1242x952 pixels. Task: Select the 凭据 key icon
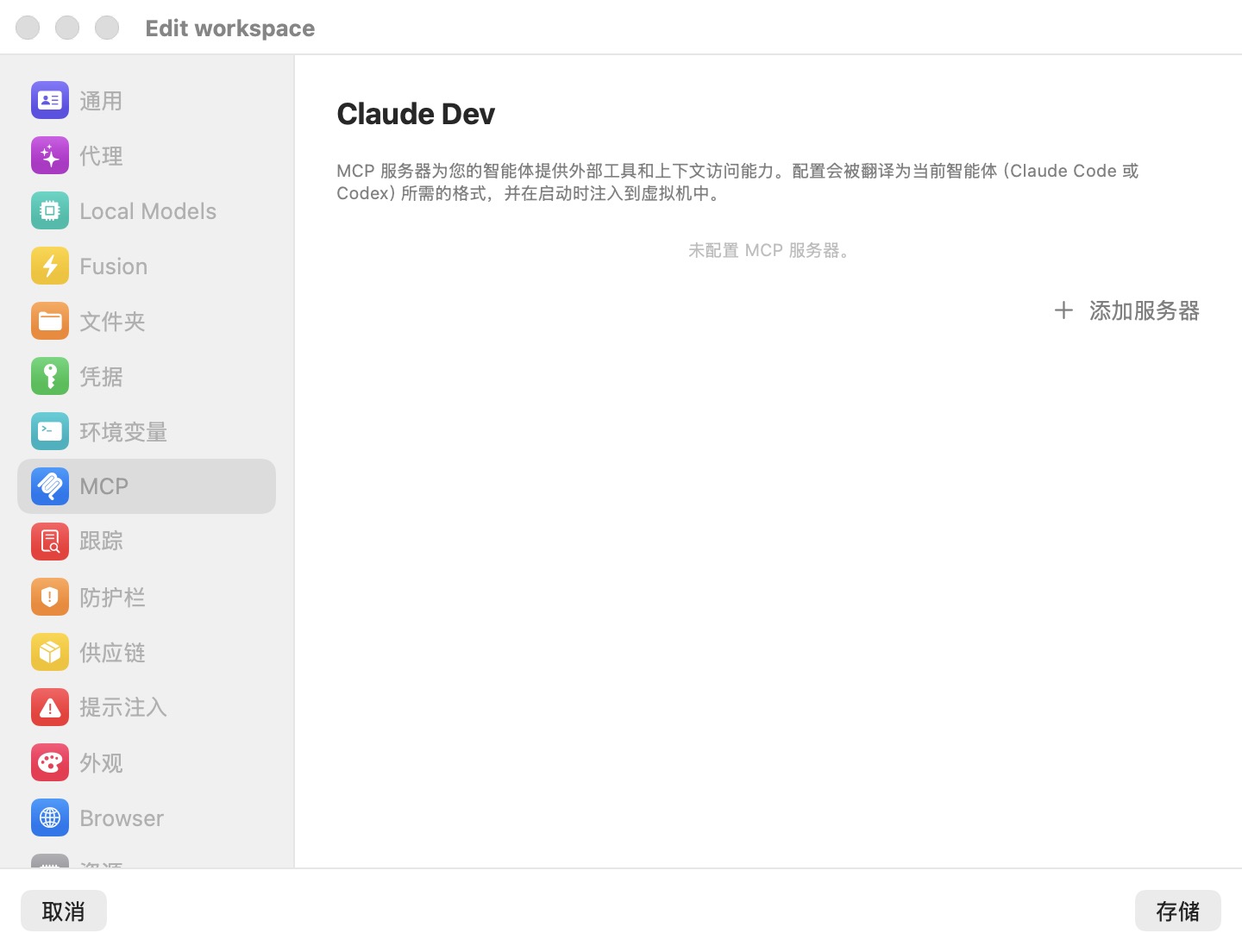click(x=50, y=376)
